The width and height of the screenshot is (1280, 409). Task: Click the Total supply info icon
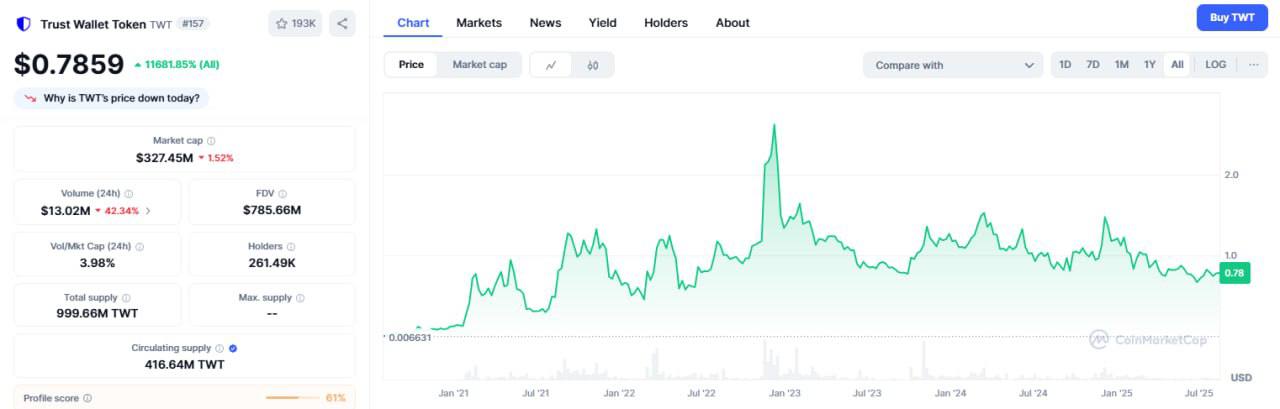(128, 298)
